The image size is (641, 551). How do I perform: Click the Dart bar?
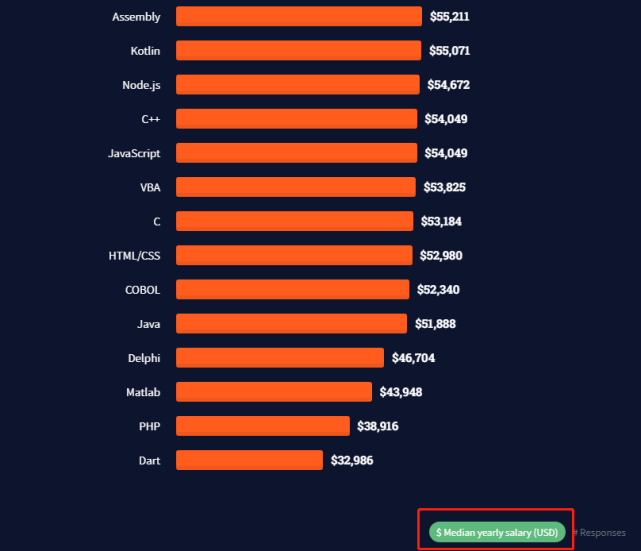coord(249,460)
